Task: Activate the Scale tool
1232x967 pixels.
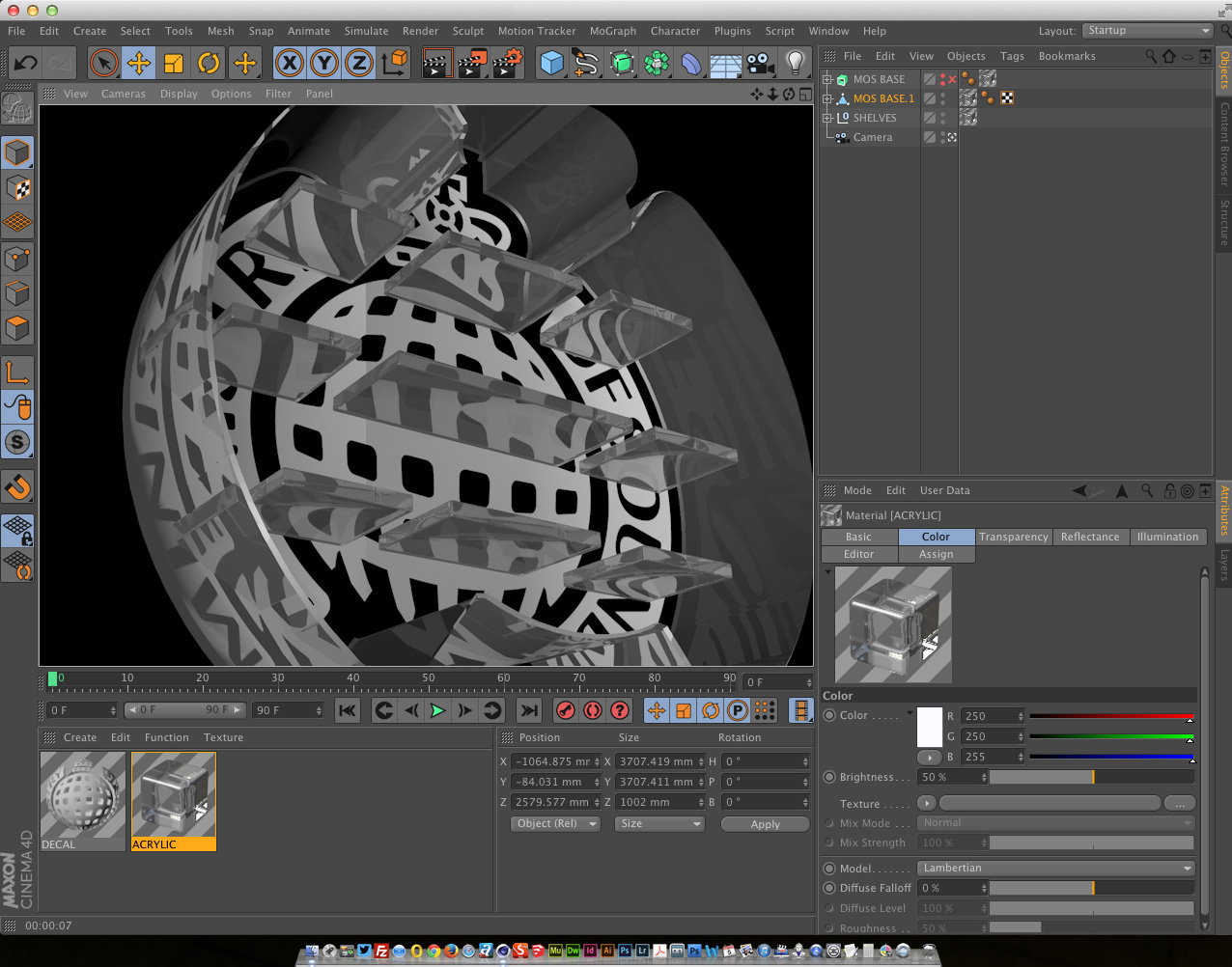Action: [174, 64]
